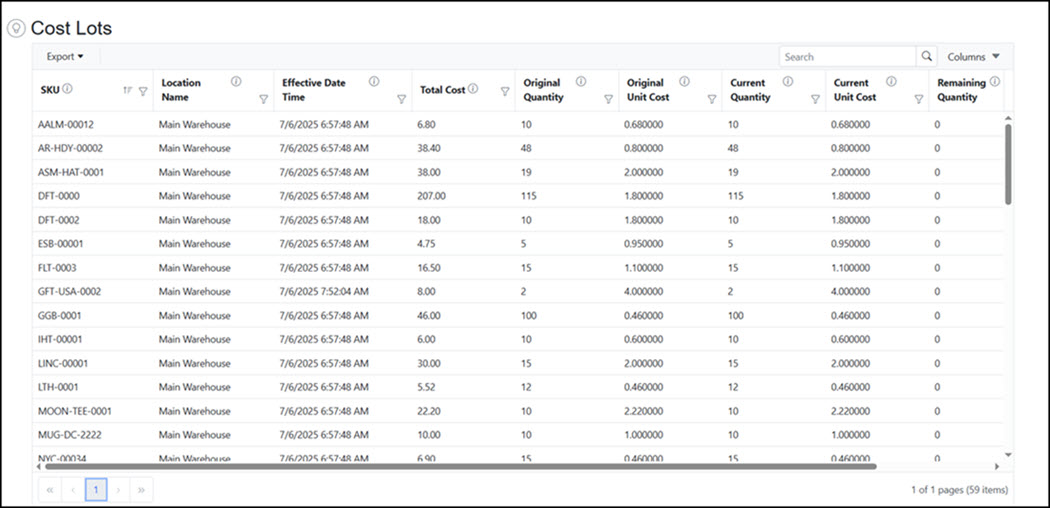This screenshot has width=1050, height=508.
Task: Show info for Remaining Quantity column
Action: click(994, 82)
